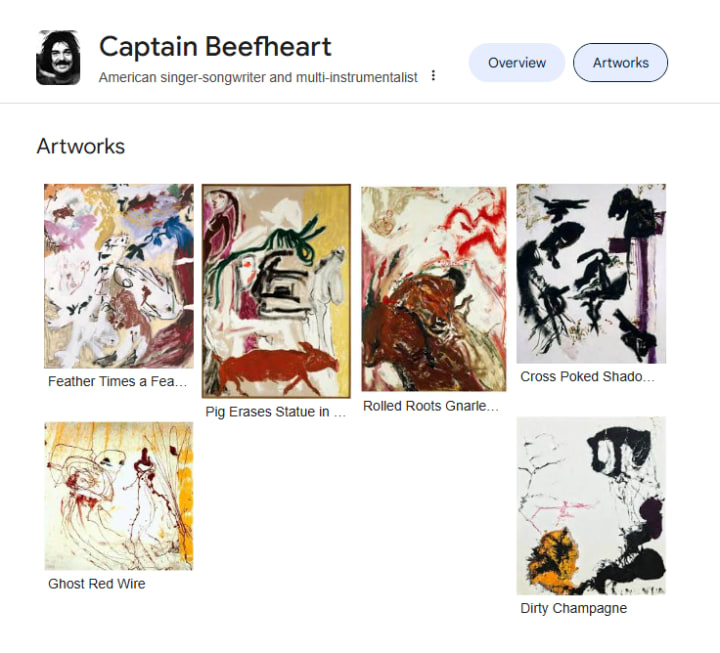The height and width of the screenshot is (653, 720).
Task: Open the Pig Erases Statue painting thumbnail
Action: pos(276,291)
